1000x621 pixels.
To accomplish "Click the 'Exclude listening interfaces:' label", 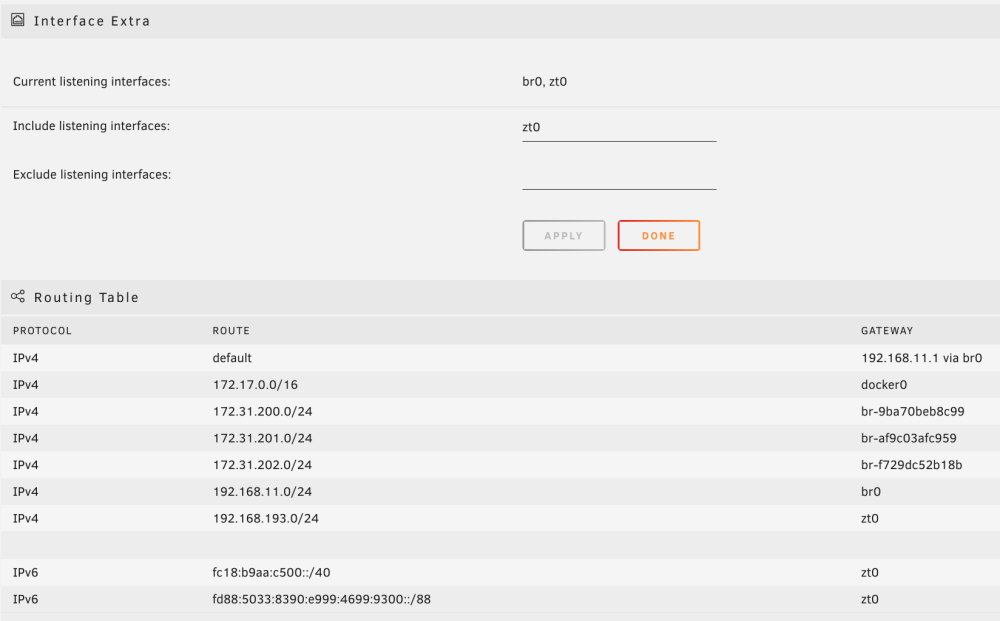I will [x=92, y=175].
